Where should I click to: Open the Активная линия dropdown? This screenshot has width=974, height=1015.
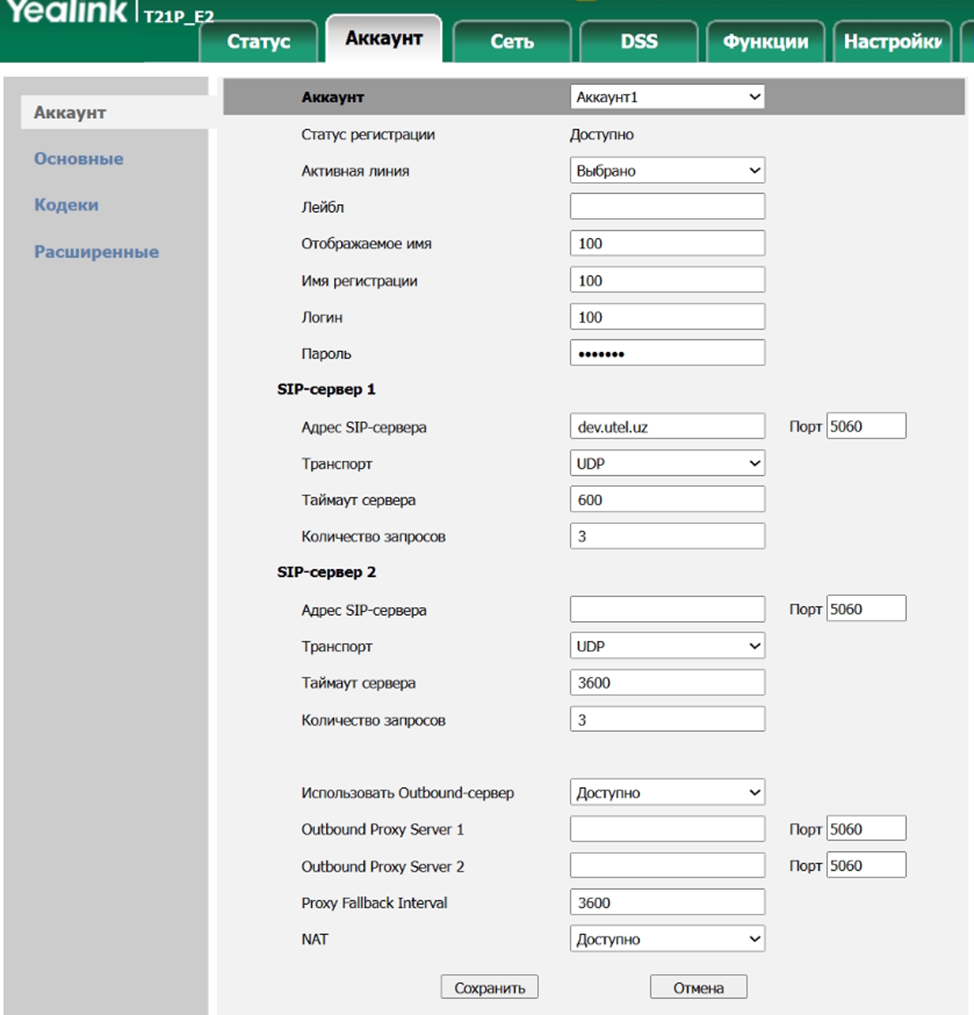click(667, 171)
